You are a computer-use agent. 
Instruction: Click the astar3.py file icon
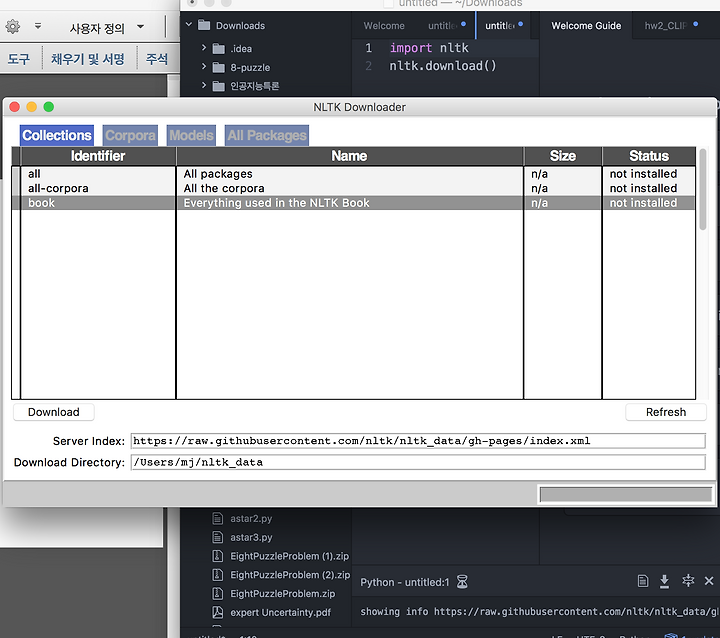(217, 537)
